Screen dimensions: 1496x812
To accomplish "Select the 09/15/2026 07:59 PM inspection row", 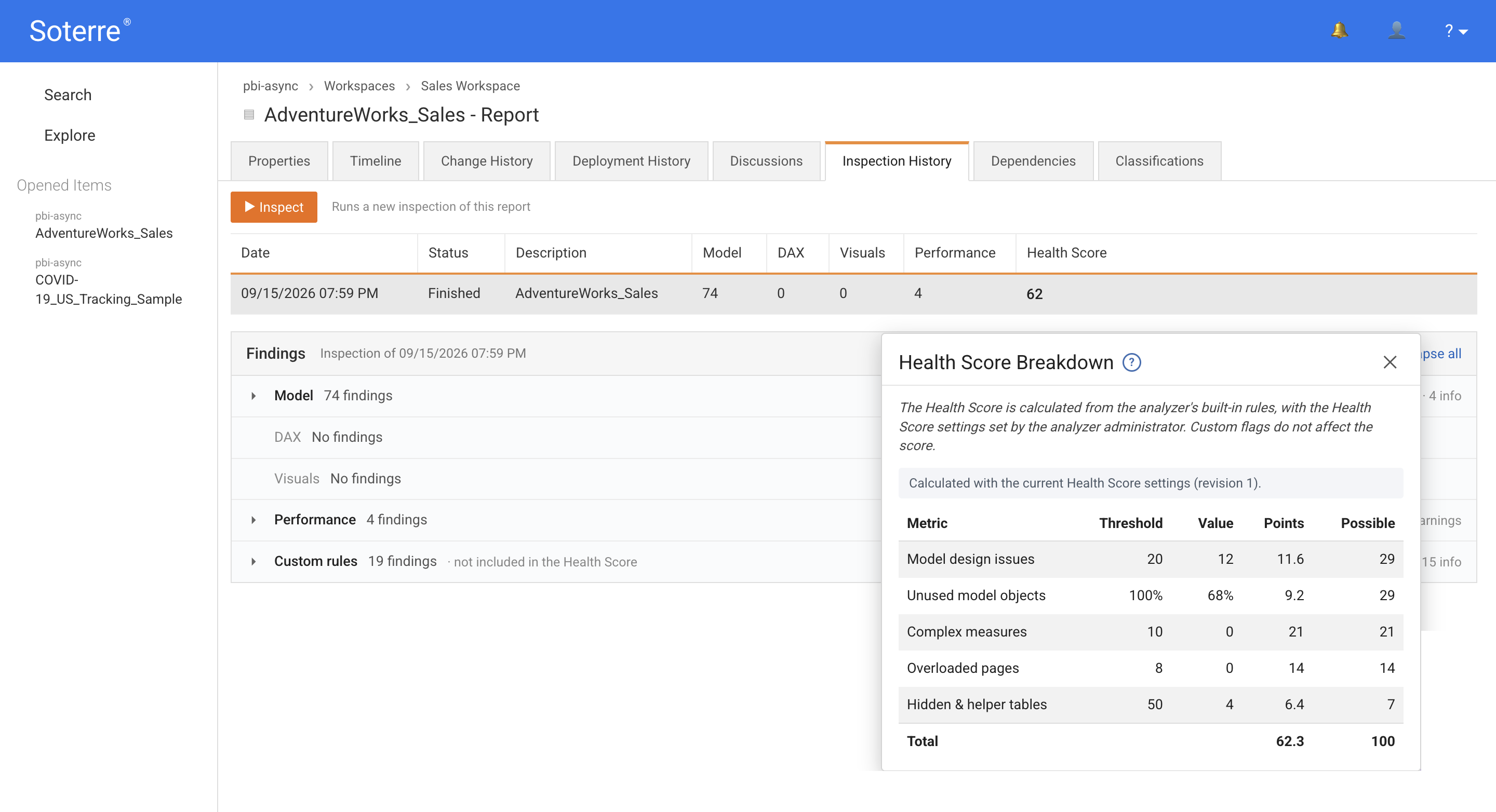I will (853, 294).
